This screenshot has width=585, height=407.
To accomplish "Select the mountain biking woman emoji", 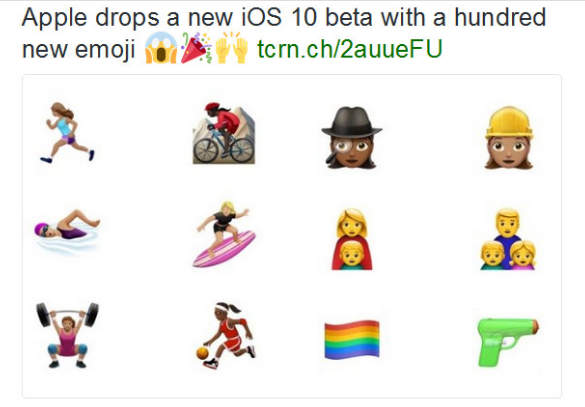I will 223,133.
